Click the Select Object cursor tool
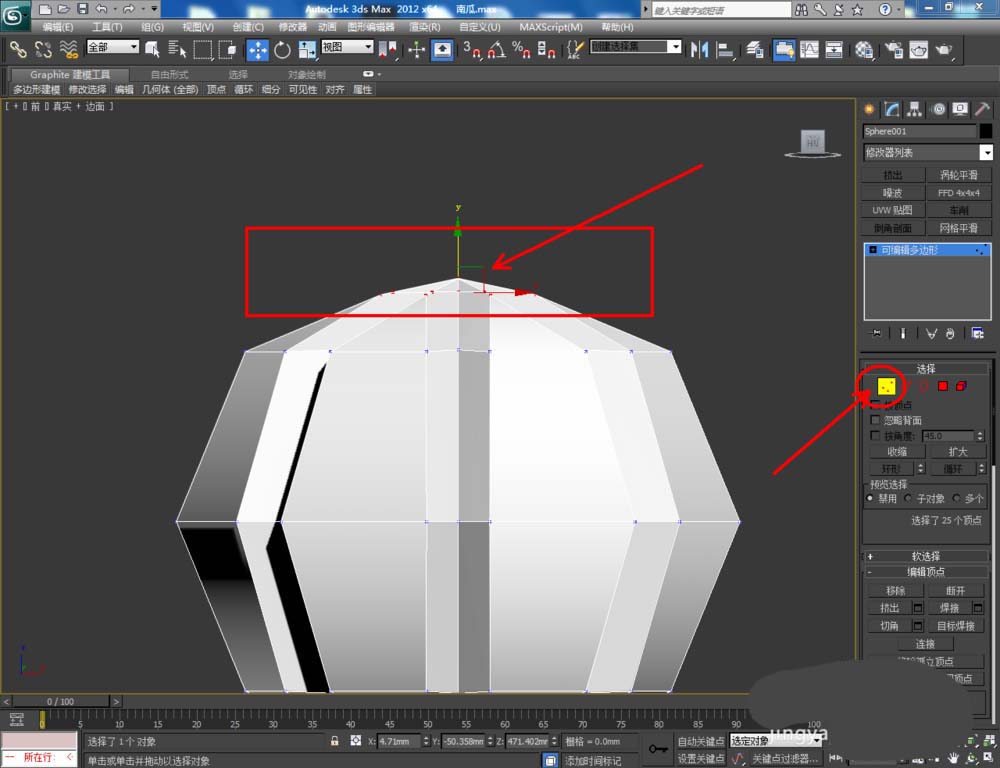The height and width of the screenshot is (768, 1000). click(152, 49)
